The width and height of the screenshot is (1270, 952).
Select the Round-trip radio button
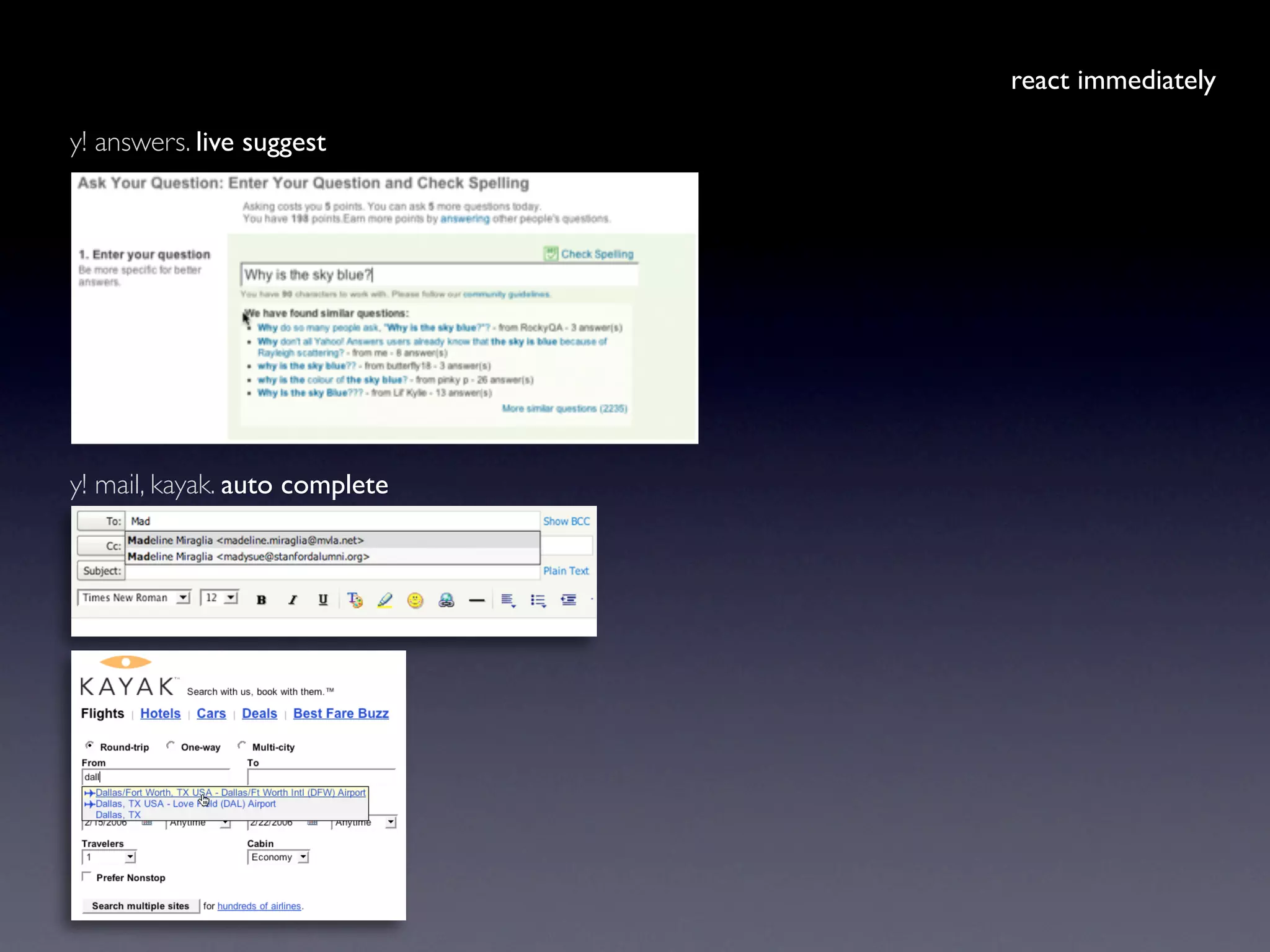[x=89, y=745]
